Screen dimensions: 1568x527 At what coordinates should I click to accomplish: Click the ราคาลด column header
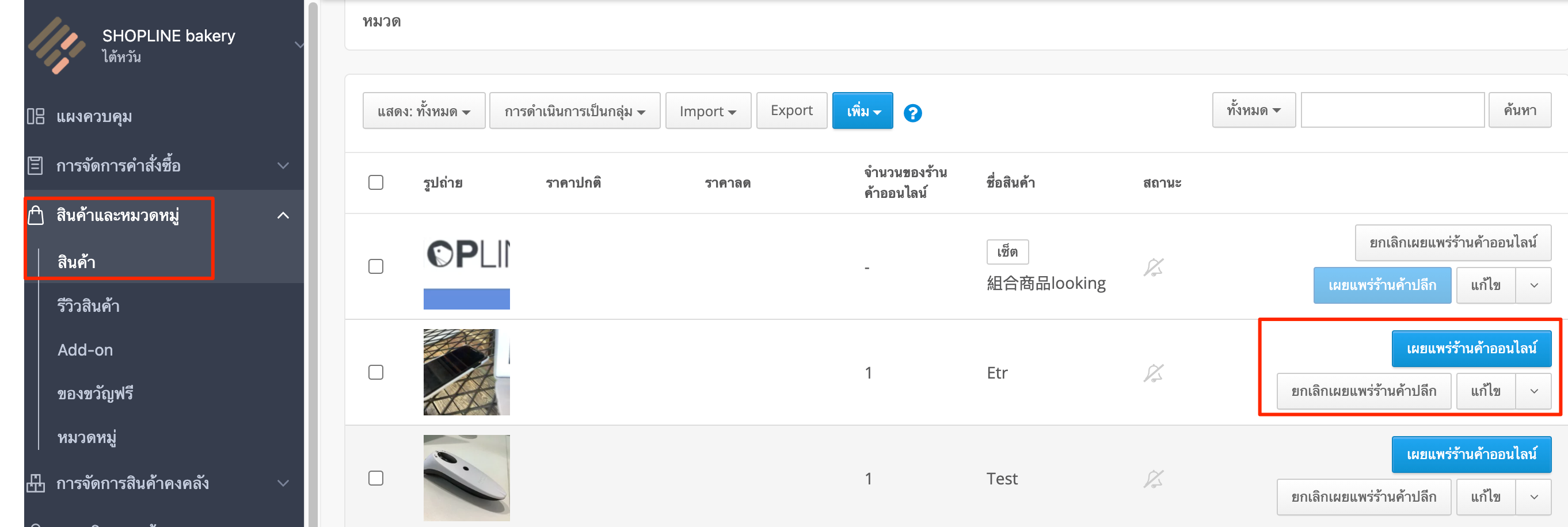coord(728,182)
